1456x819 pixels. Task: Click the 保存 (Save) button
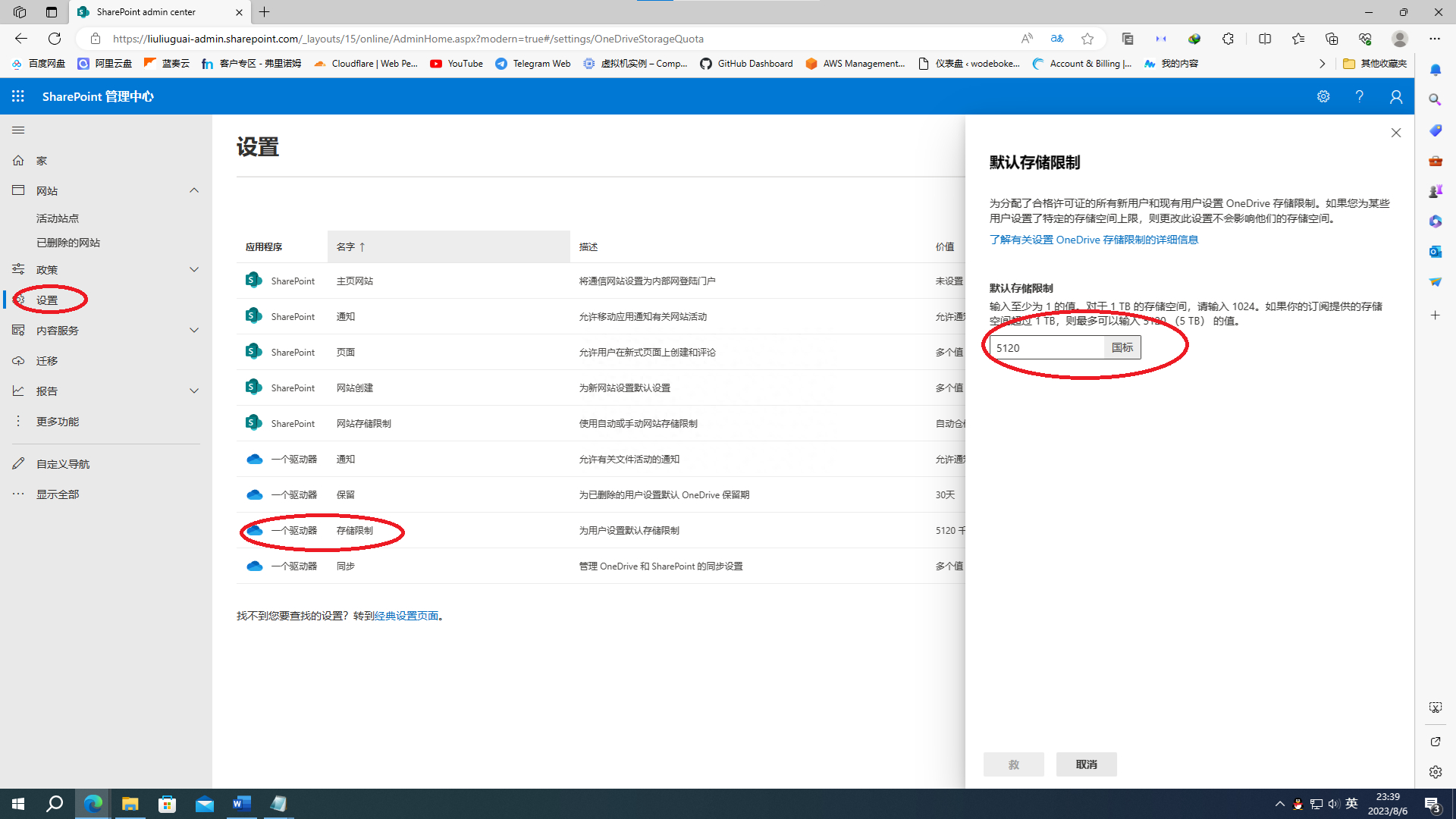(1014, 763)
